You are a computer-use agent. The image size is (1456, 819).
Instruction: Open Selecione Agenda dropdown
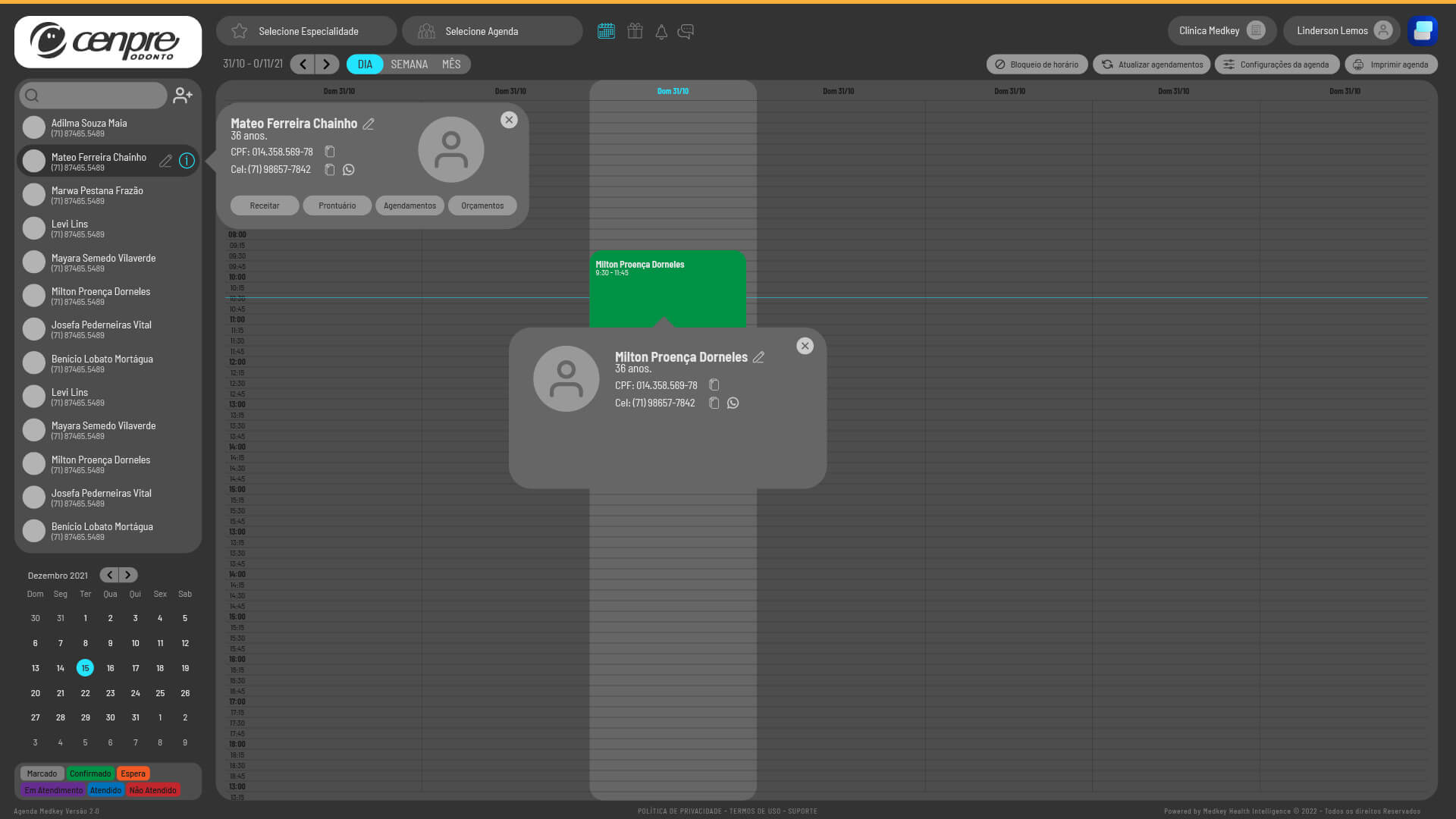[492, 31]
